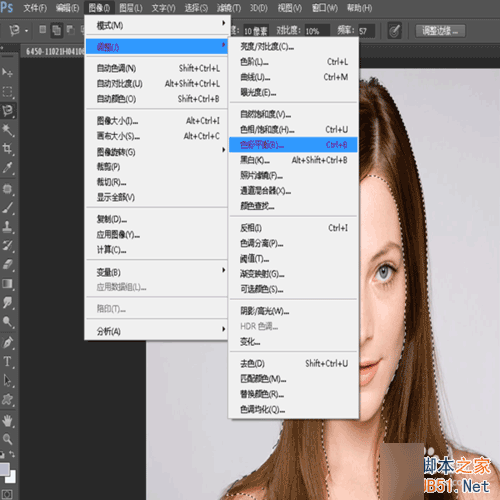This screenshot has width=500, height=500.
Task: Choose 色彩平衡(B) from adjustments submenu
Action: [x=293, y=145]
